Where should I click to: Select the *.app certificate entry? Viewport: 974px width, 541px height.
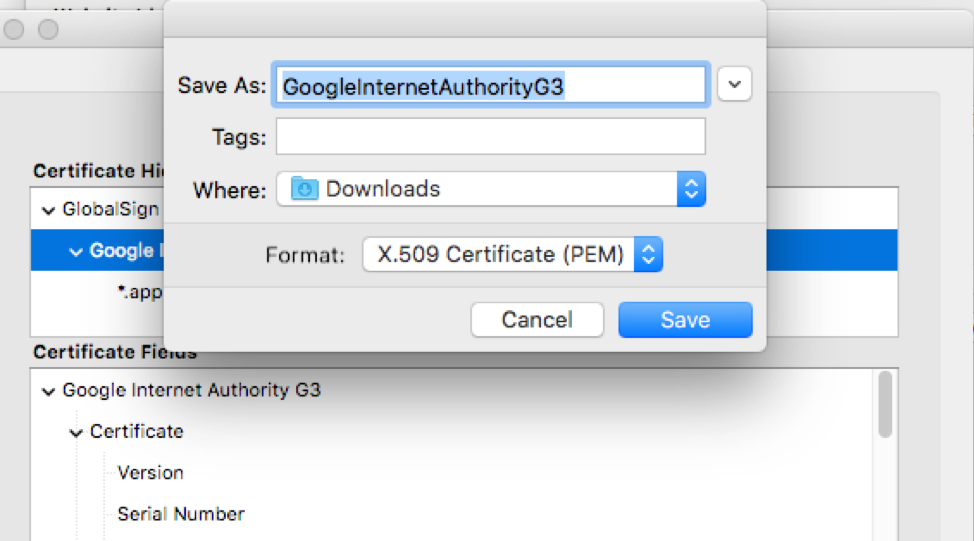coord(140,292)
